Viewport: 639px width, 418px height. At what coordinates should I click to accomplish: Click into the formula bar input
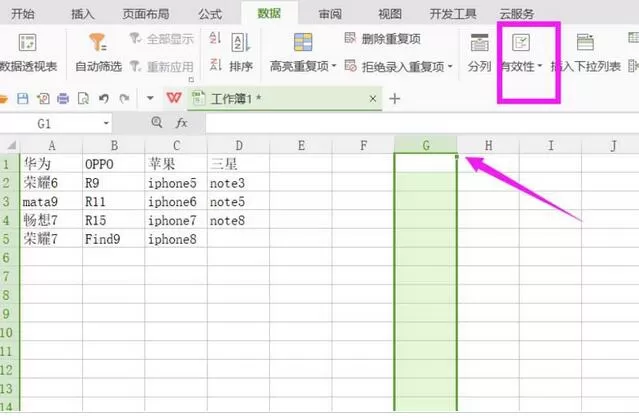(422, 123)
